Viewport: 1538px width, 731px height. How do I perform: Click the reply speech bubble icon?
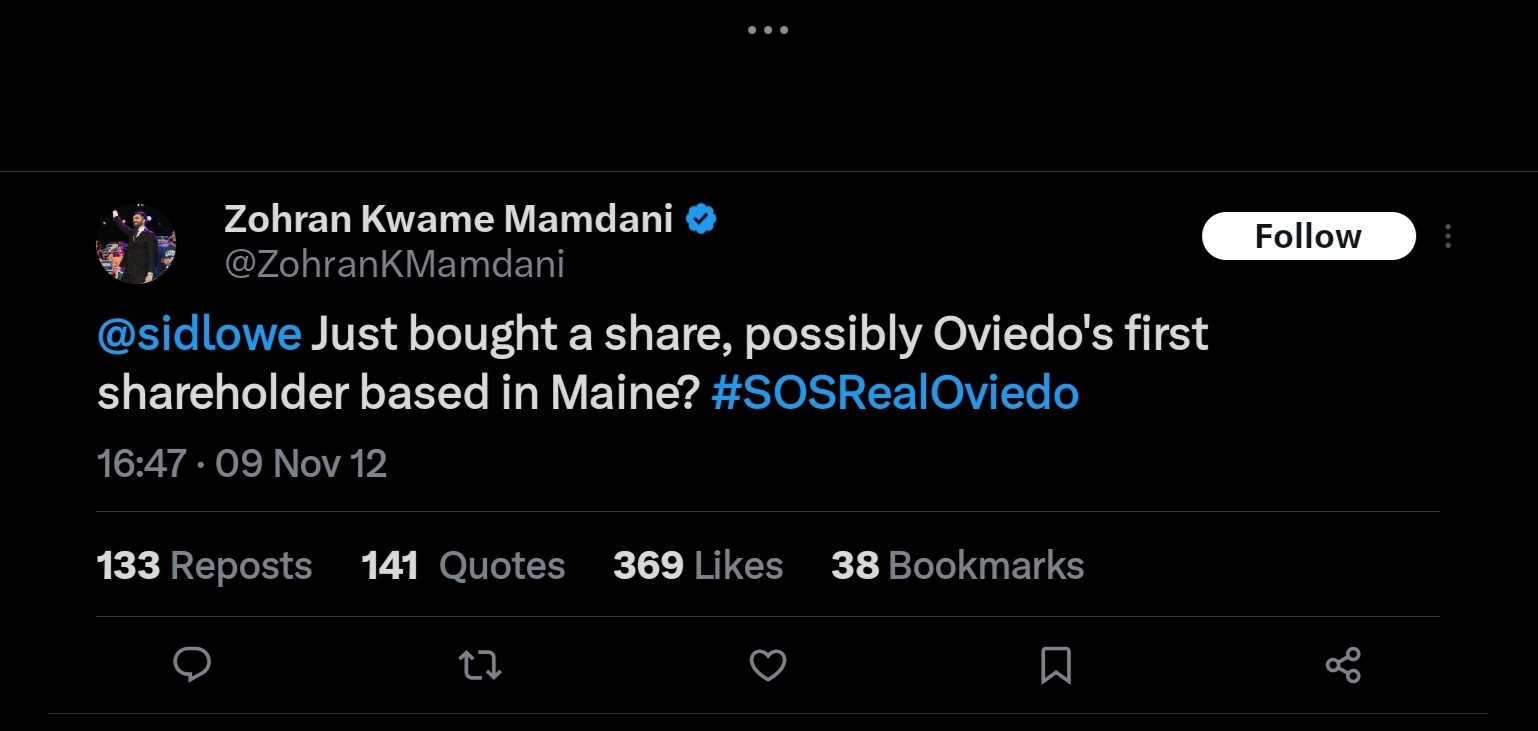click(x=191, y=665)
